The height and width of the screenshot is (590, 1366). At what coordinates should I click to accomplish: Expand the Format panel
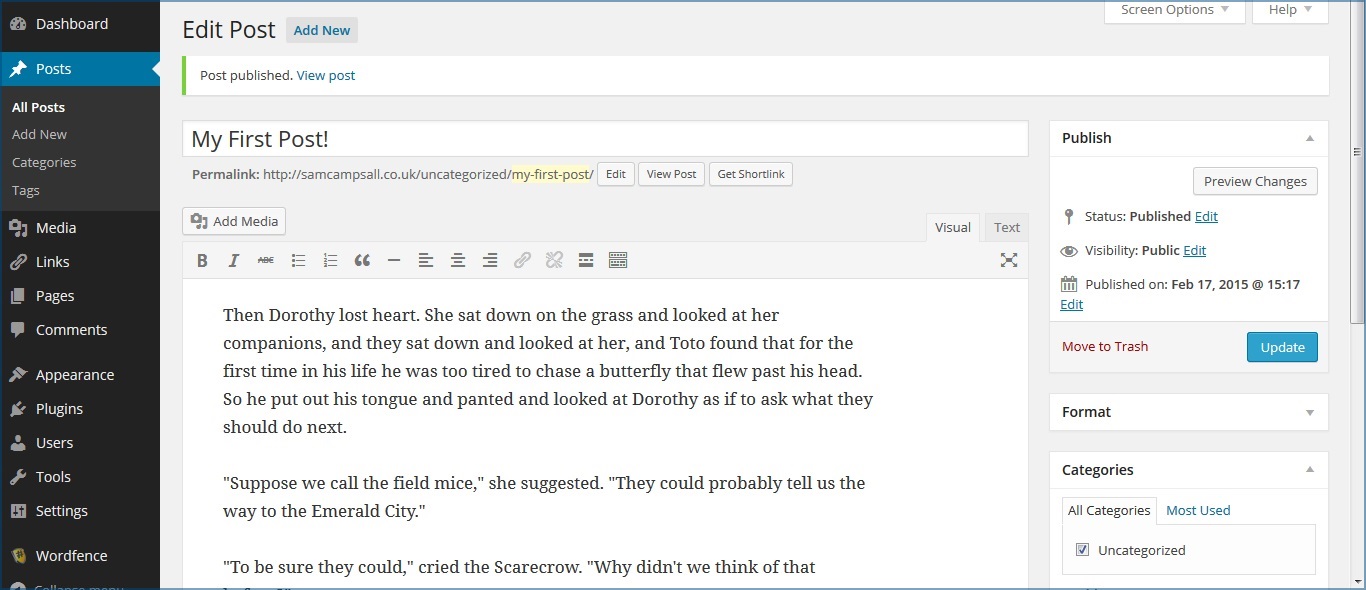point(1310,412)
